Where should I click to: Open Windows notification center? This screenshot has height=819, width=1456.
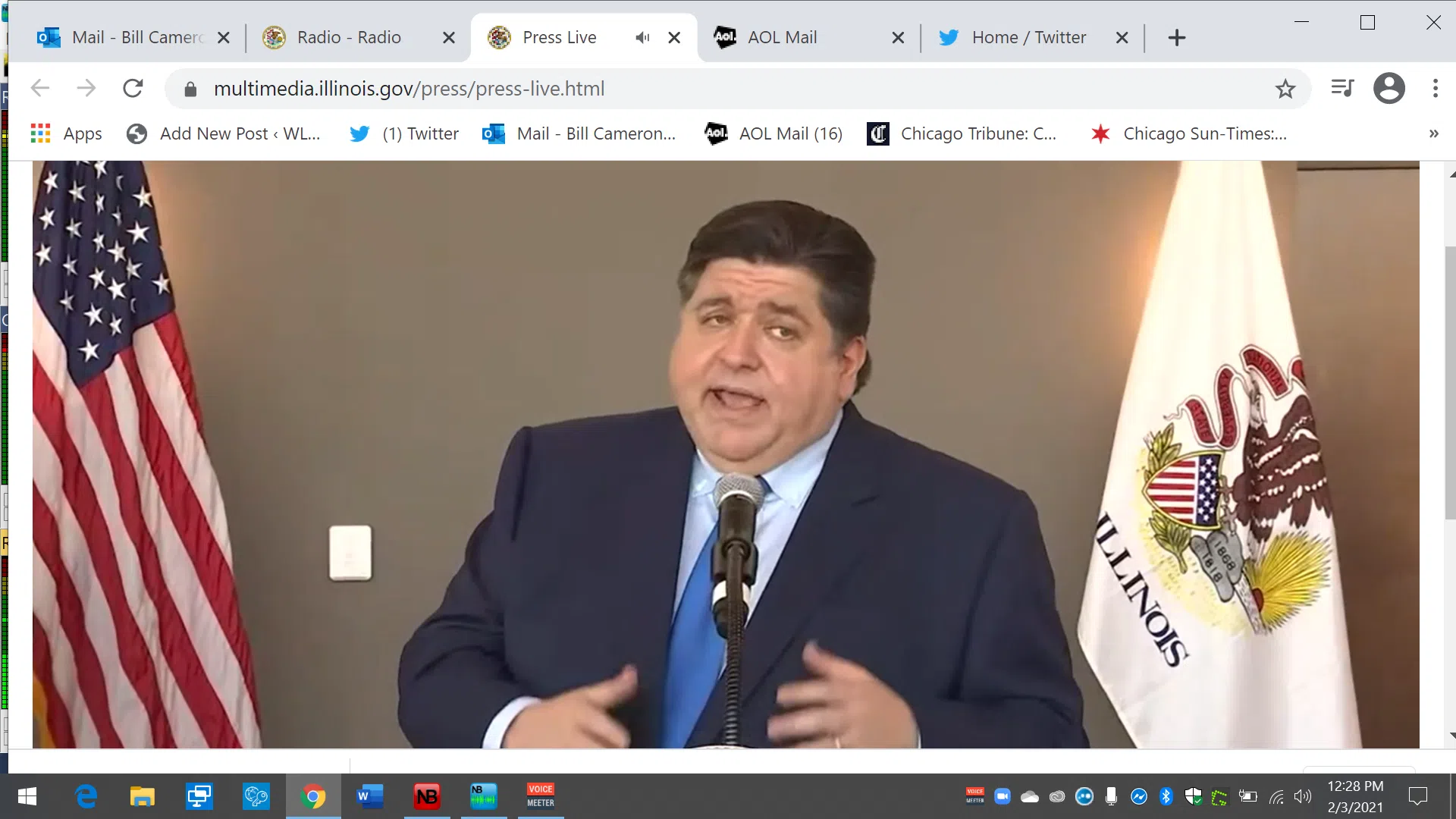pyautogui.click(x=1417, y=796)
